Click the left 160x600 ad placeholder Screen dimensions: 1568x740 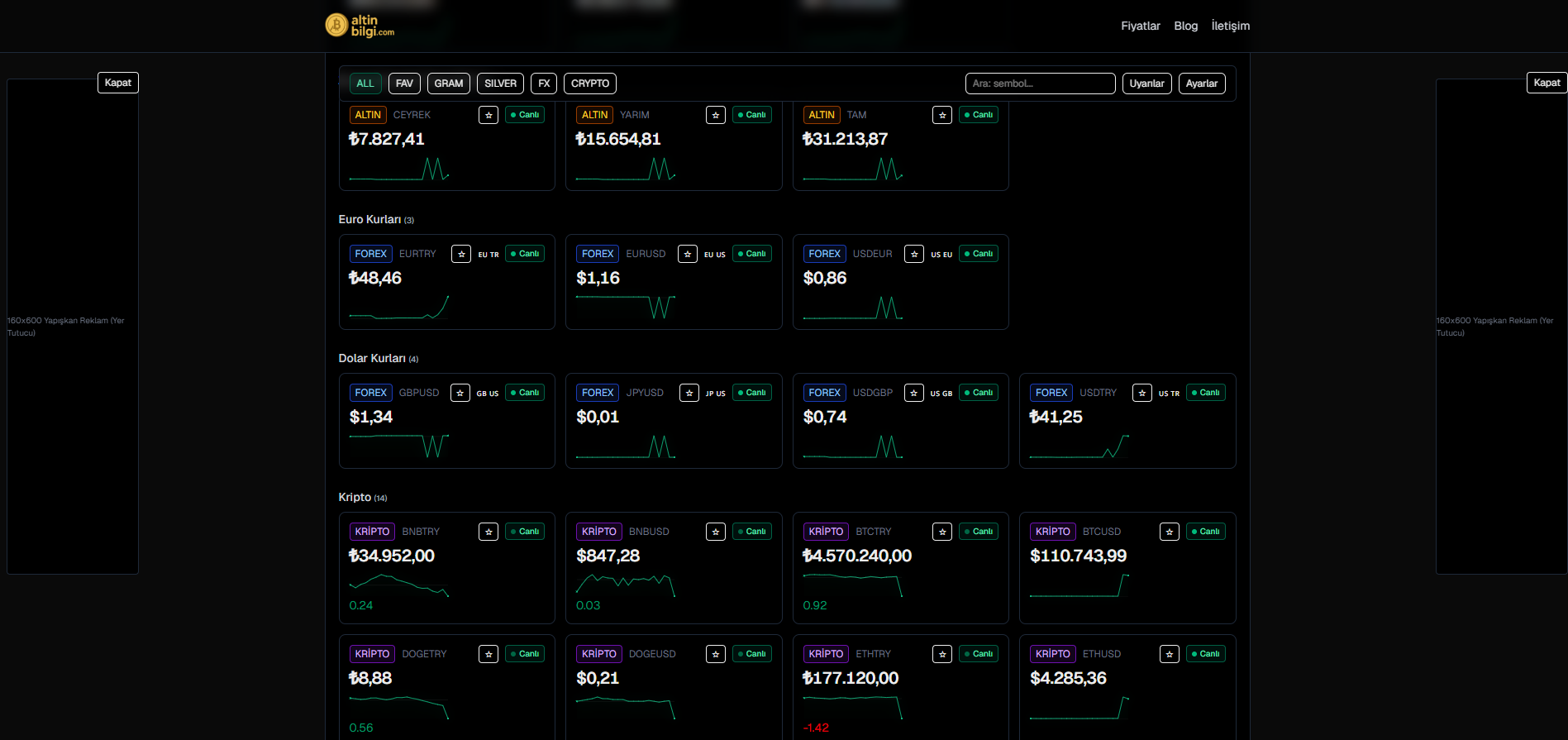(x=73, y=327)
